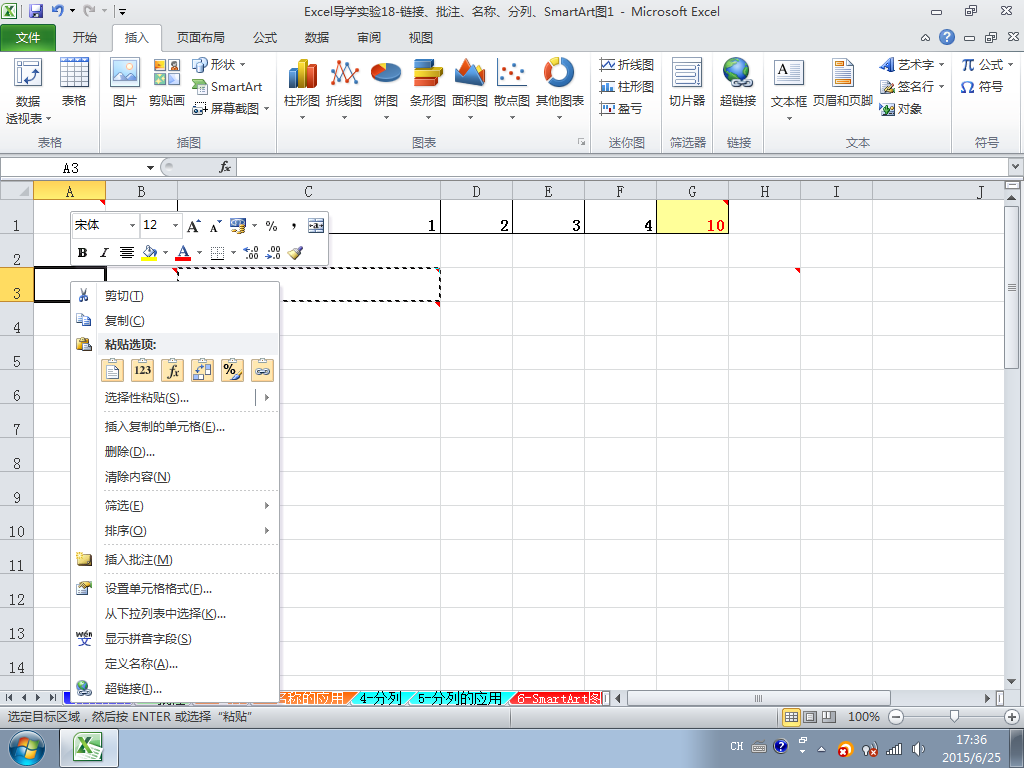
Task: Click the zoom slider handle
Action: pos(953,717)
